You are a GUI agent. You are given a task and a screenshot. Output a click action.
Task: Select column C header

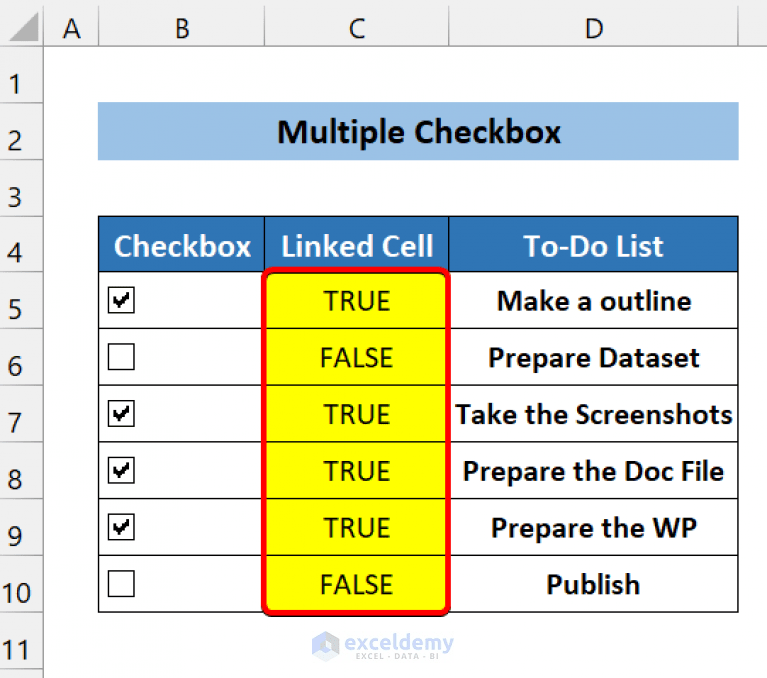[357, 28]
